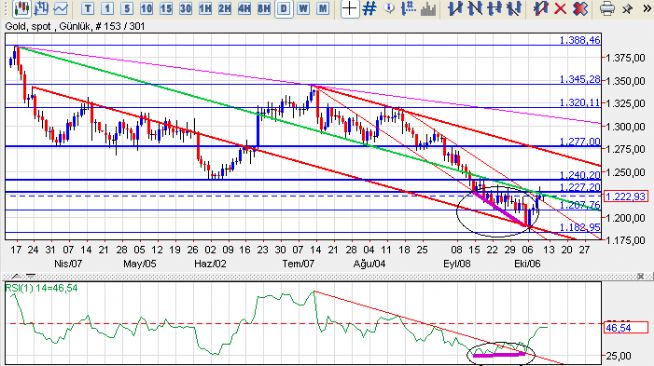Click the 1.182,95 level label

[x=580, y=228]
